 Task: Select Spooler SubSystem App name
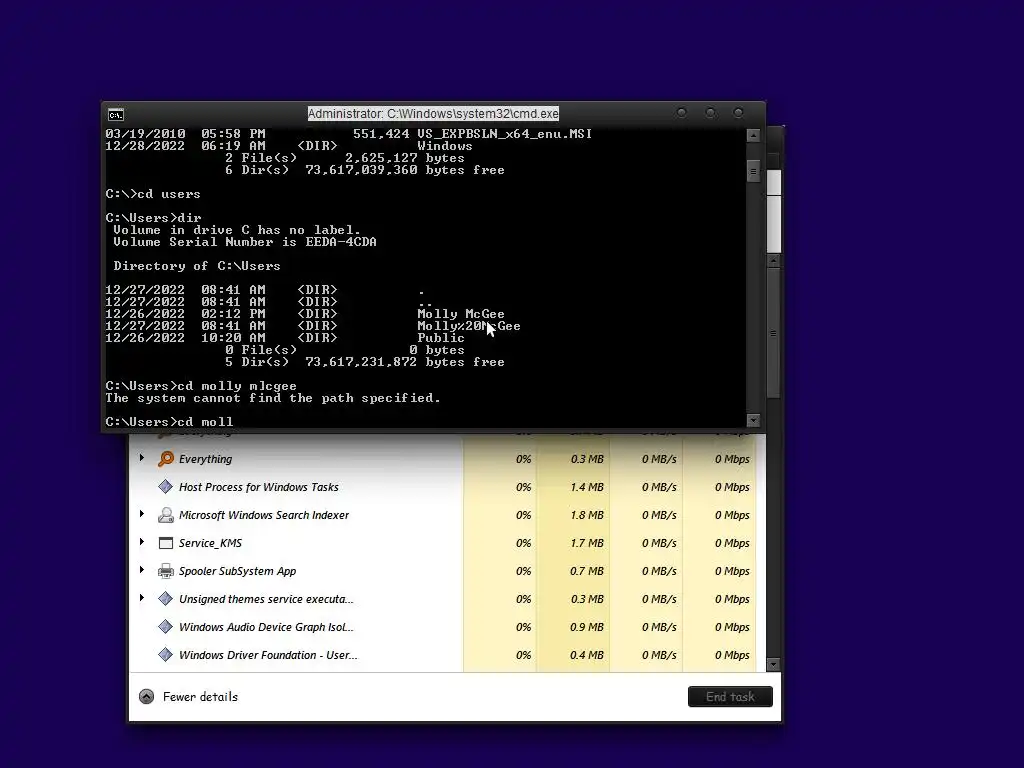pyautogui.click(x=237, y=571)
